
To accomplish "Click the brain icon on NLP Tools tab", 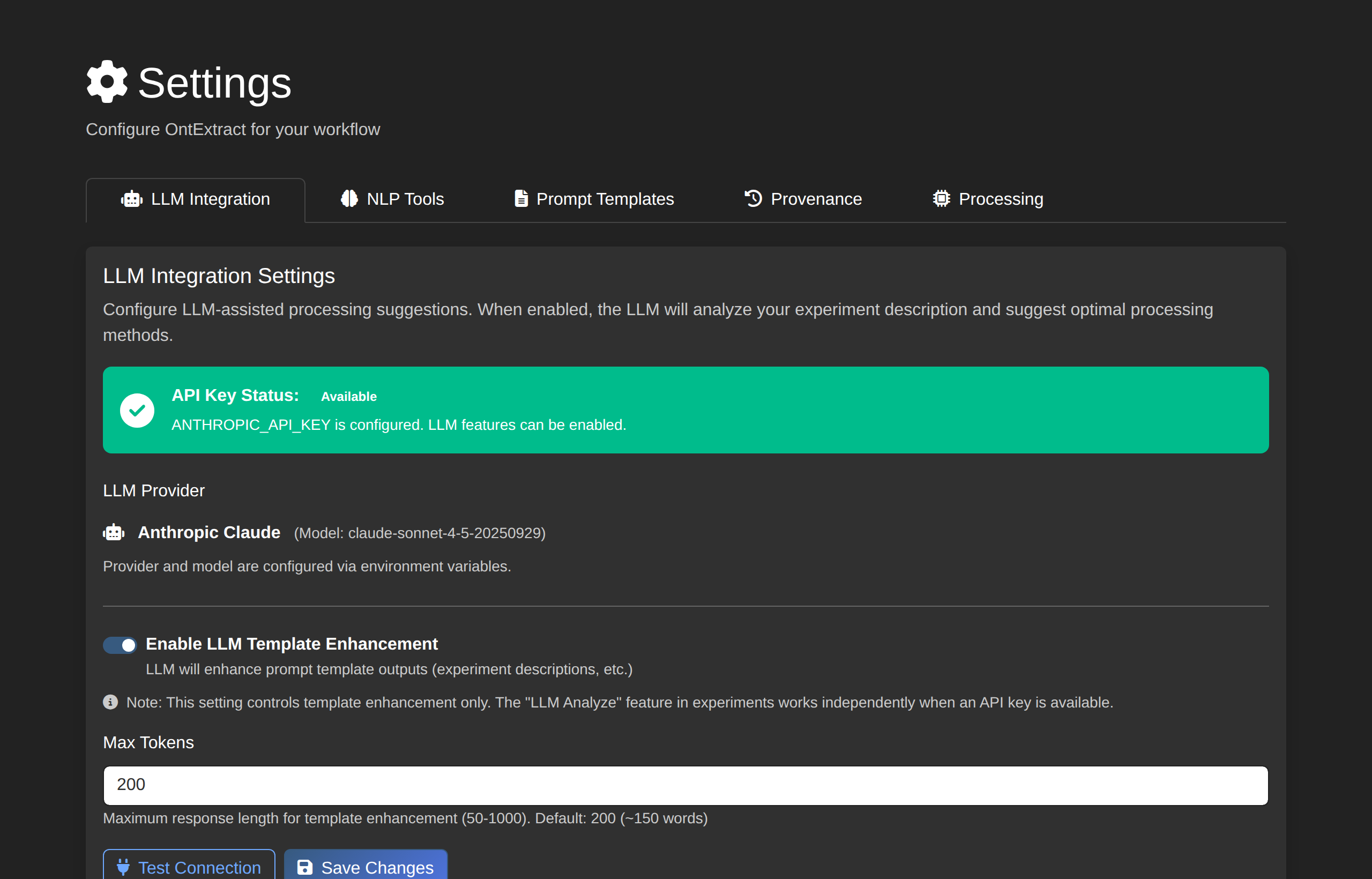I will tap(349, 199).
